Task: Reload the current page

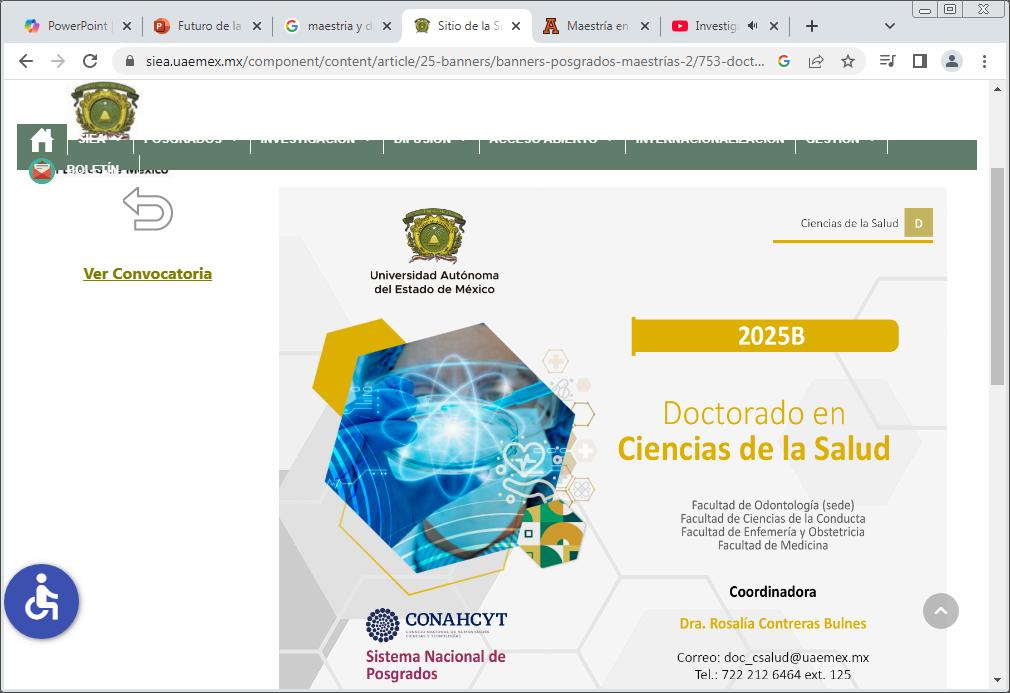Action: 90,61
